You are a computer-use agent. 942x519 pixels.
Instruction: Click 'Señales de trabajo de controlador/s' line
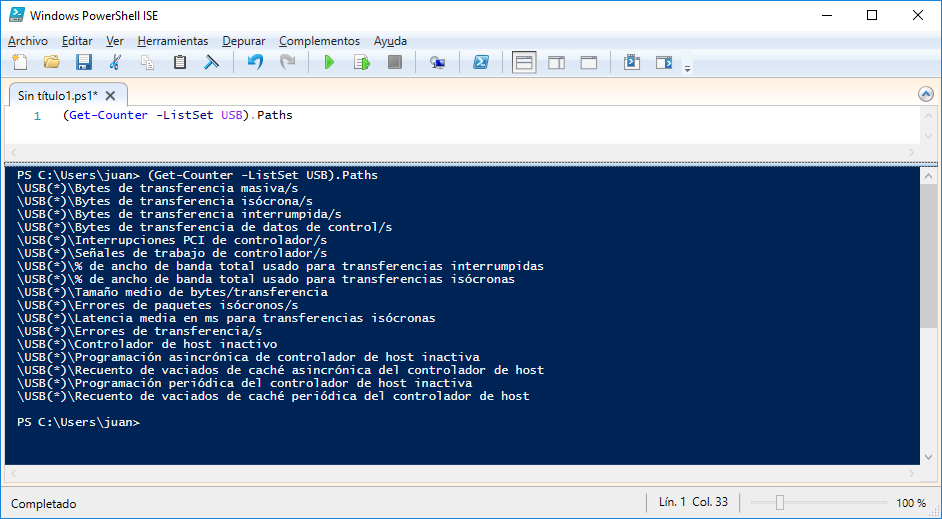[x=172, y=253]
